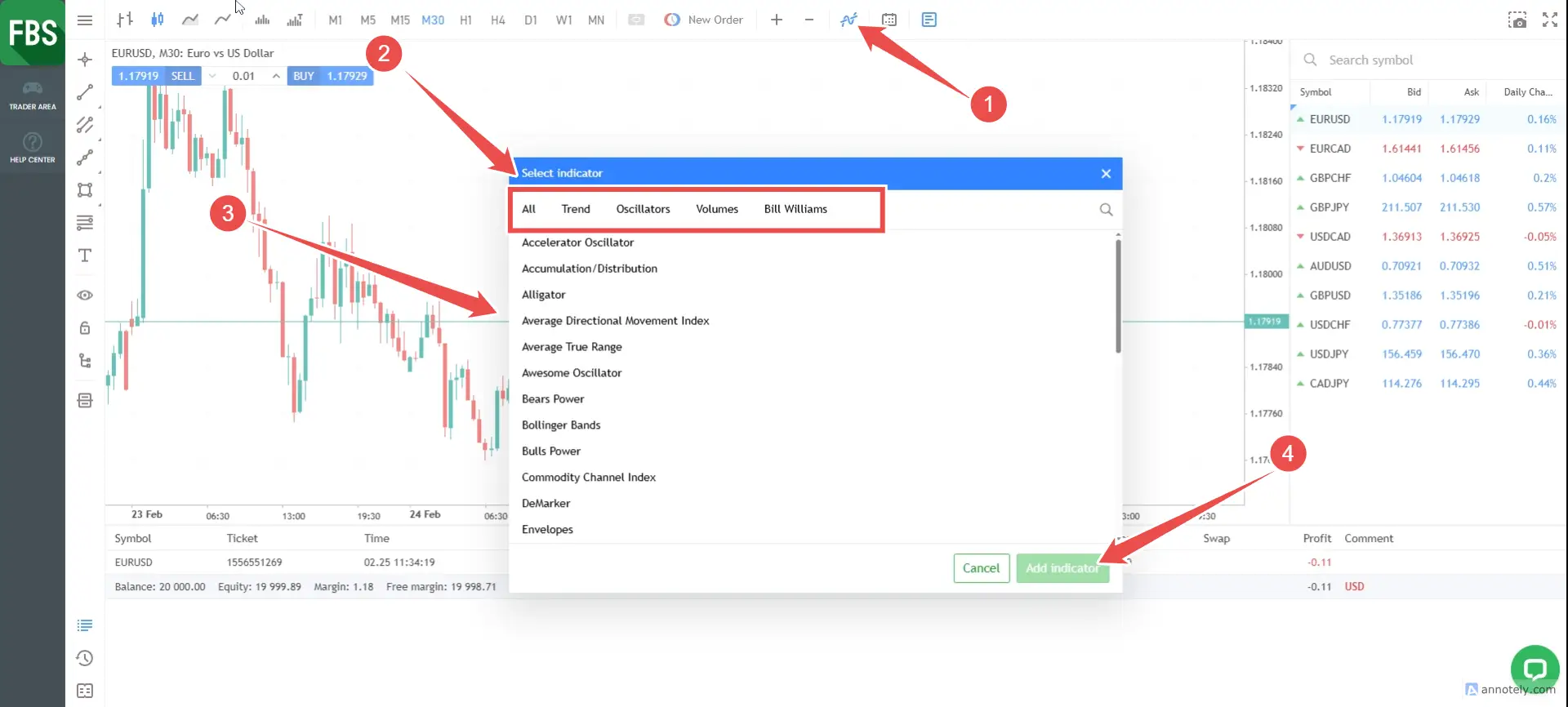1568x707 pixels.
Task: Select the text annotation tool
Action: tap(85, 256)
